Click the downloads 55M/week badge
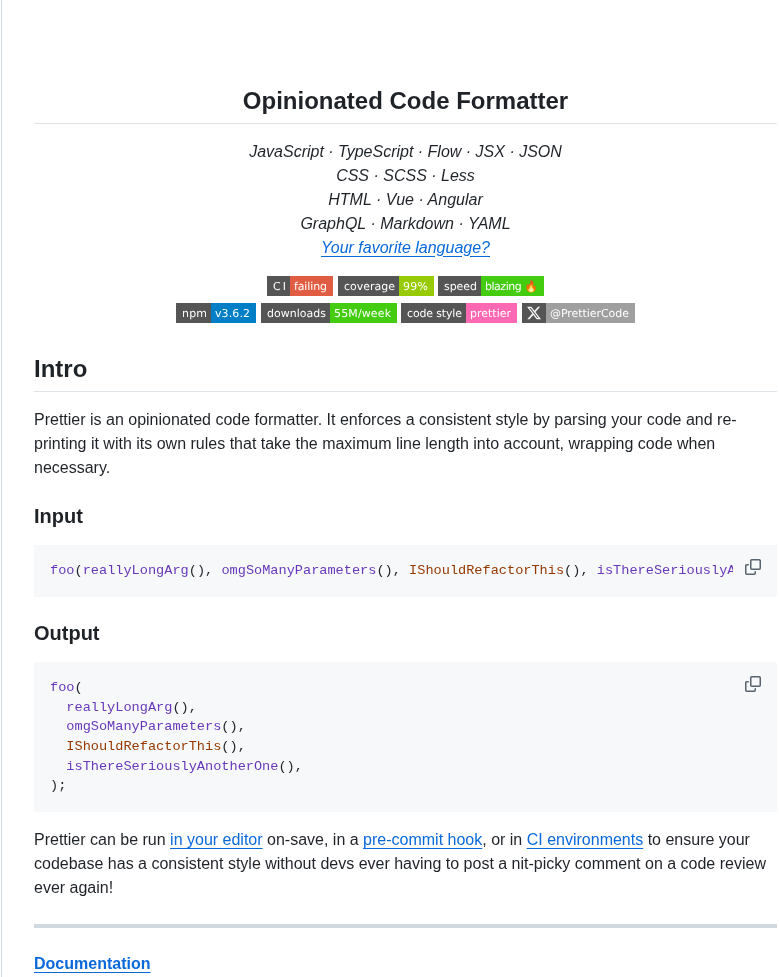Screen dimensions: 779x977 click(328, 313)
